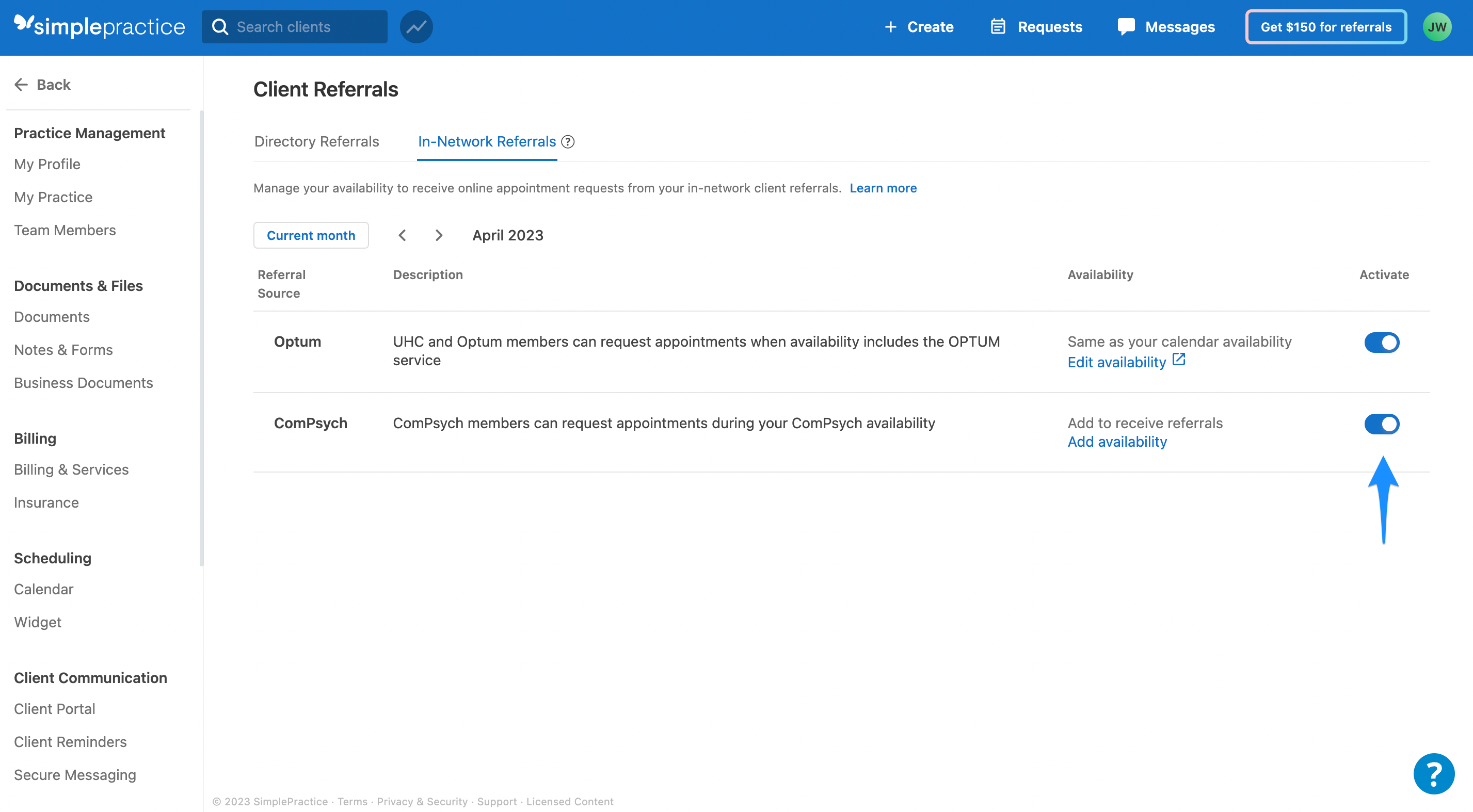Click Add availability link for ComPsych

[x=1117, y=442]
